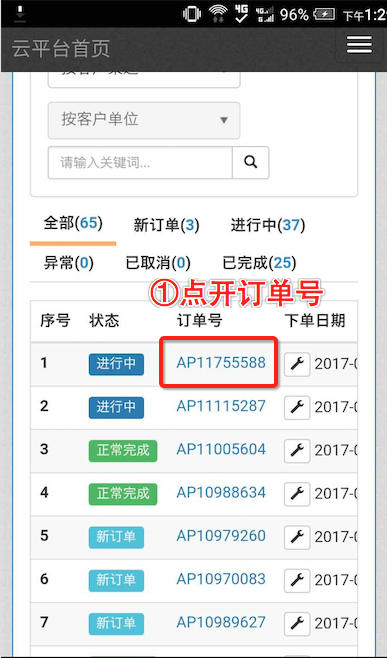Click the 状态 column header
This screenshot has width=387, height=658.
click(x=104, y=321)
